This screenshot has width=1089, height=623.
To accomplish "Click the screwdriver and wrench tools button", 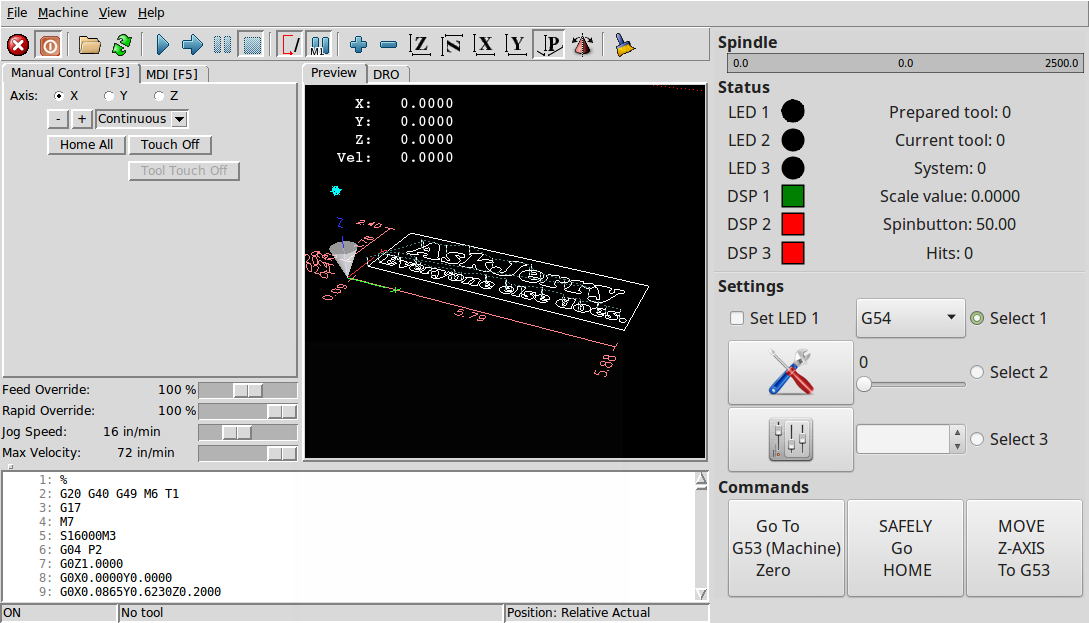I will coord(790,372).
